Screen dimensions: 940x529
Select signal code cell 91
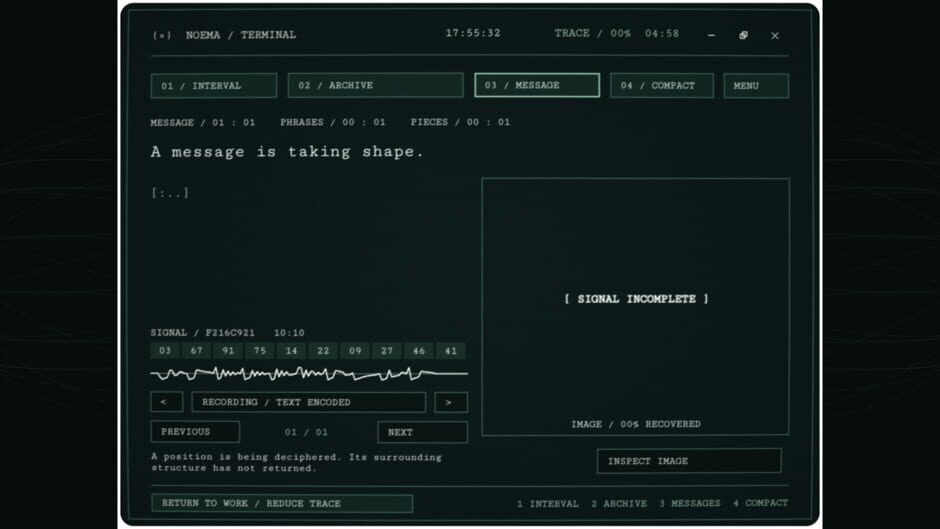click(x=228, y=351)
